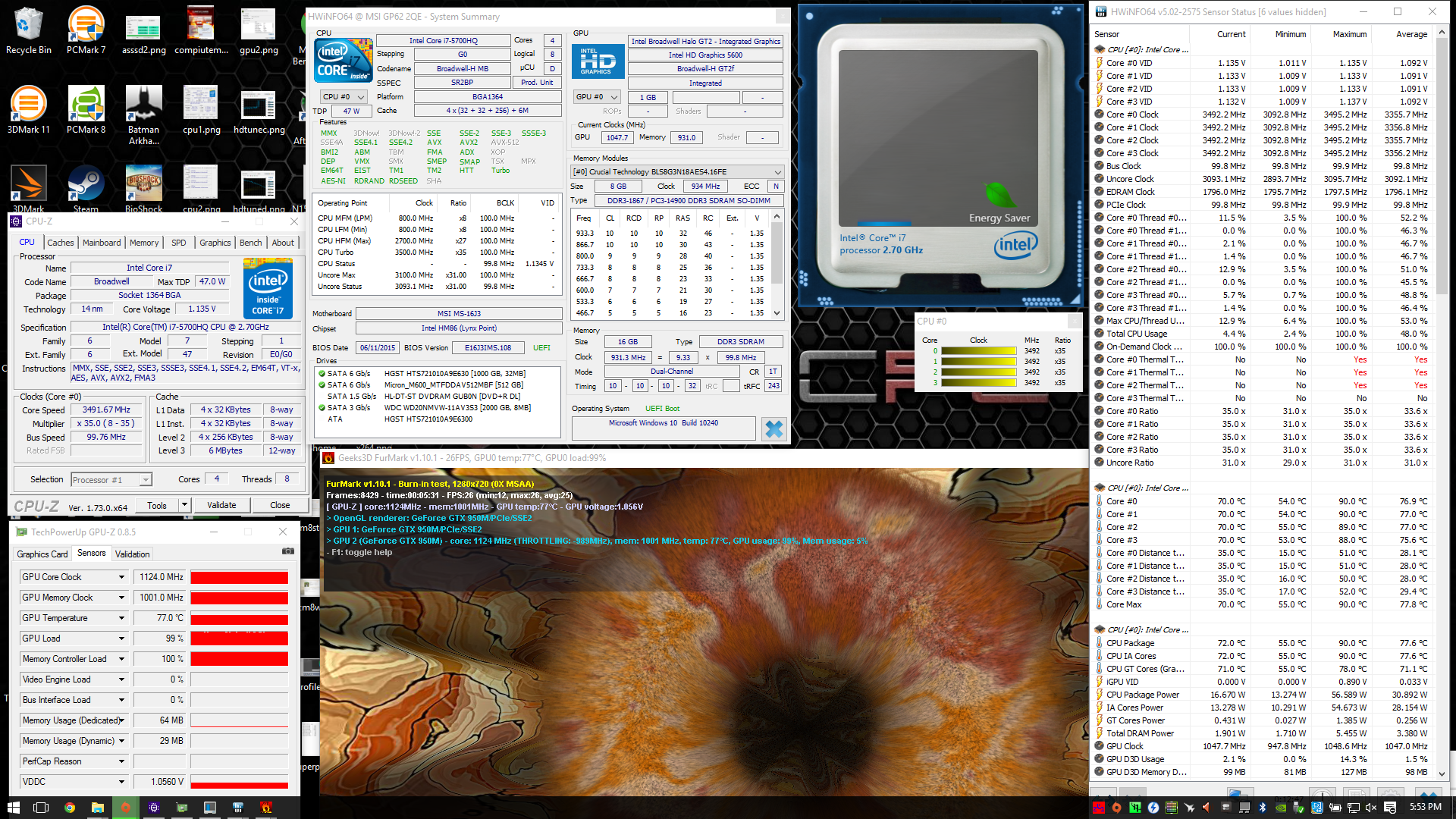Image resolution: width=1456 pixels, height=819 pixels.
Task: Click the CPU-Z Tools dropdown arrow
Action: [x=184, y=505]
